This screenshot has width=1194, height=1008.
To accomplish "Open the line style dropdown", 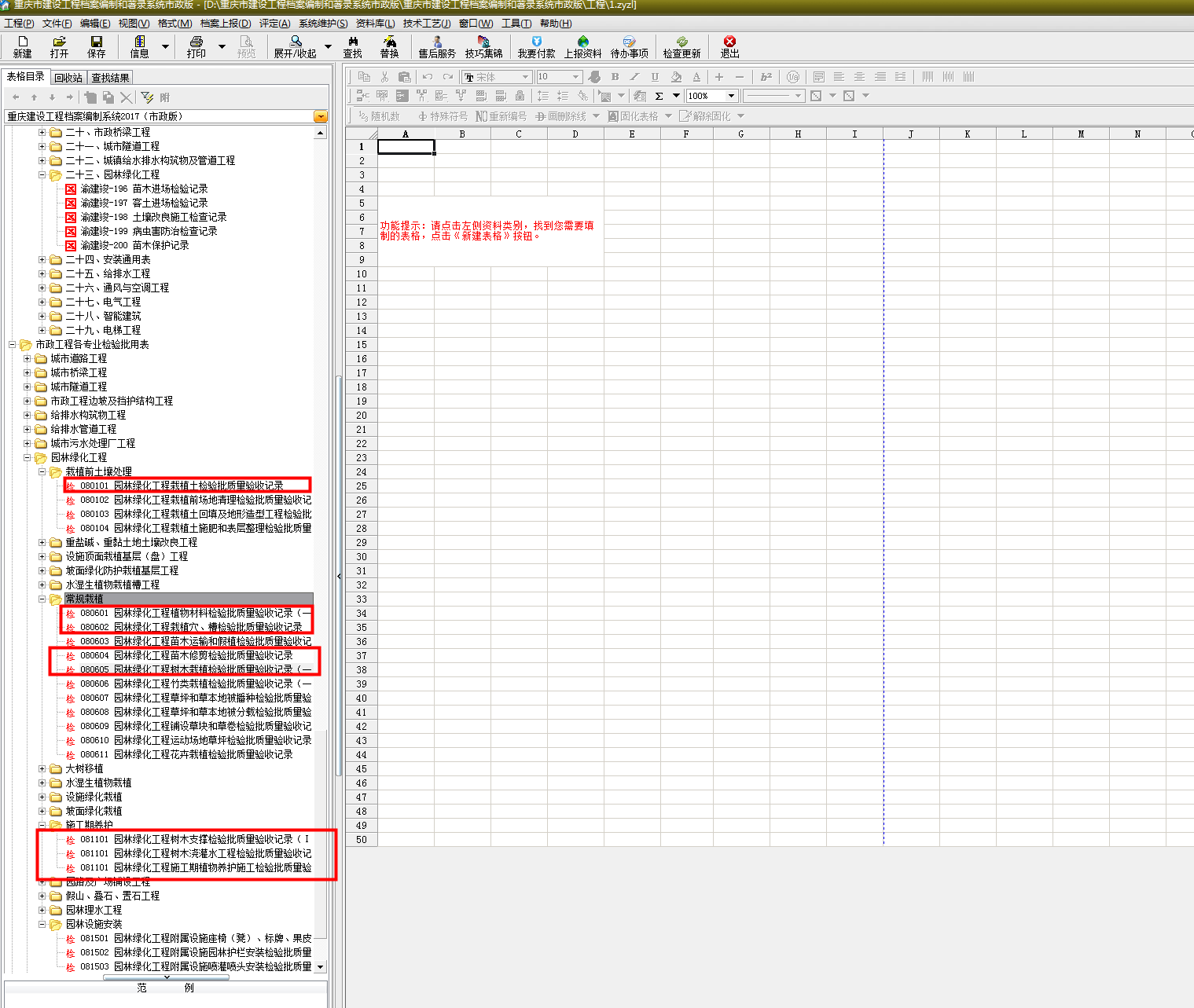I will pos(799,96).
